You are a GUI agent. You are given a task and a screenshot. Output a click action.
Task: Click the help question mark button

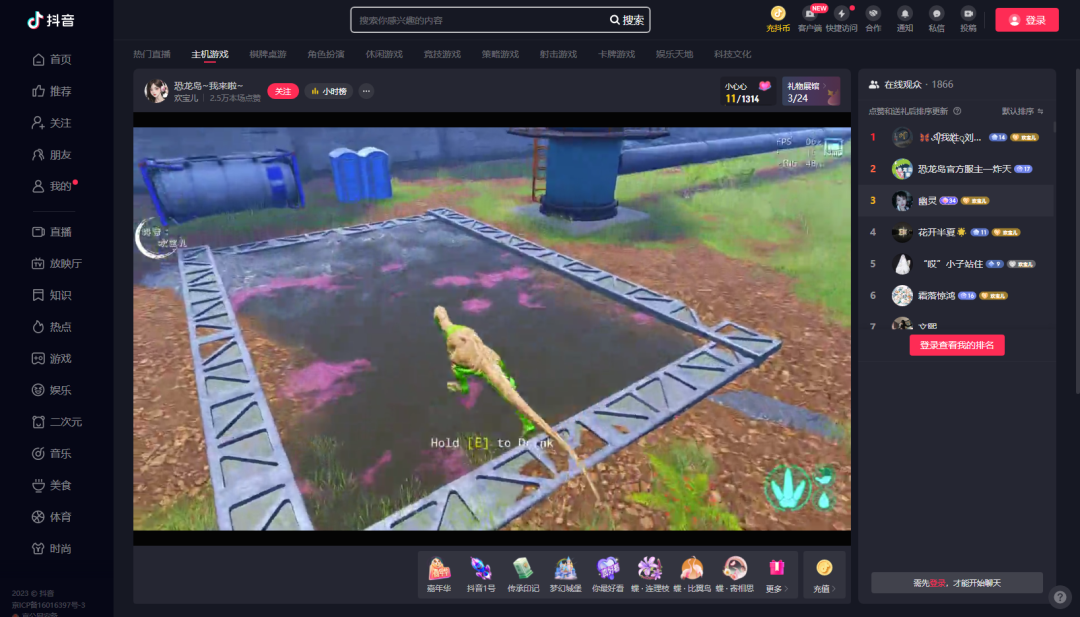pyautogui.click(x=1060, y=597)
